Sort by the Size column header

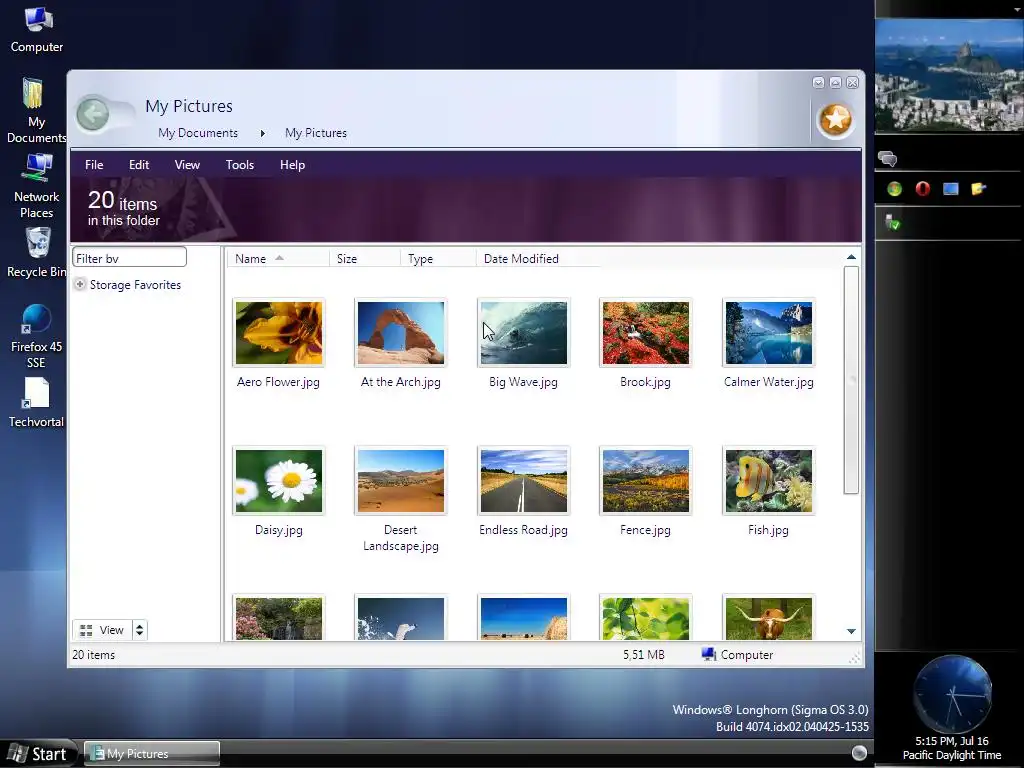(x=364, y=259)
